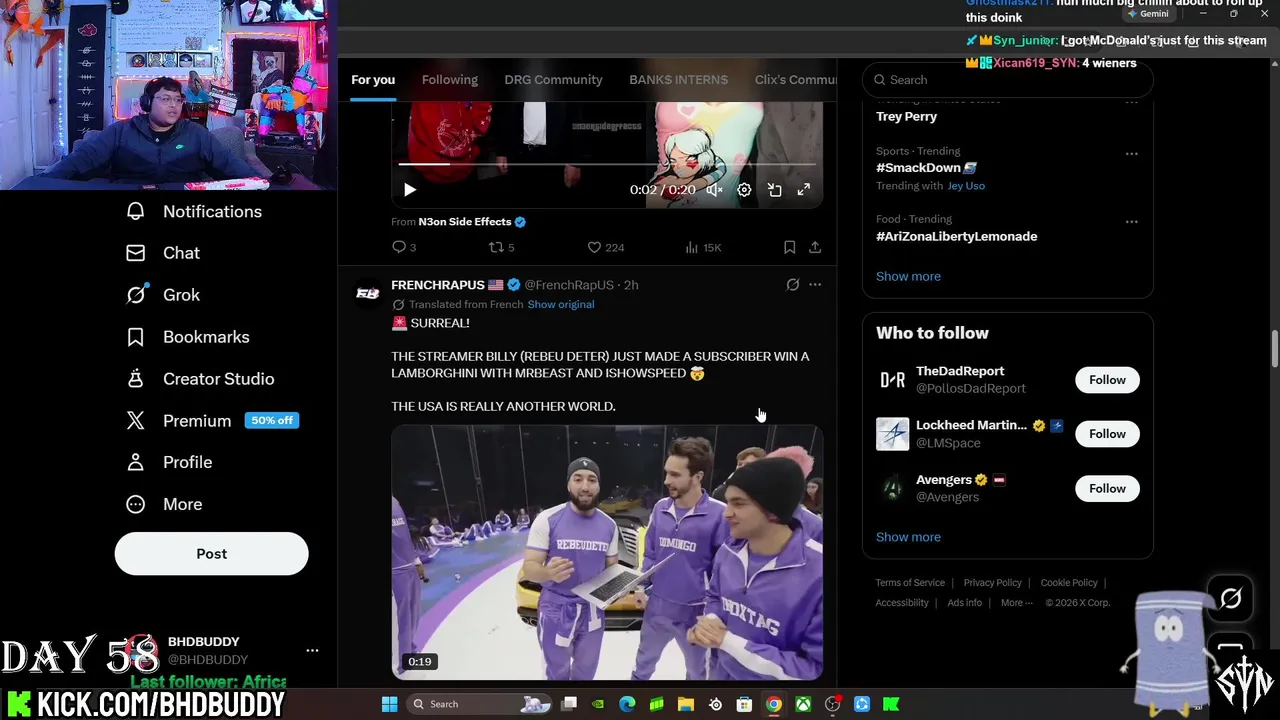Click the FRENCHRAPUS profile avatar
The height and width of the screenshot is (720, 1280).
368,293
